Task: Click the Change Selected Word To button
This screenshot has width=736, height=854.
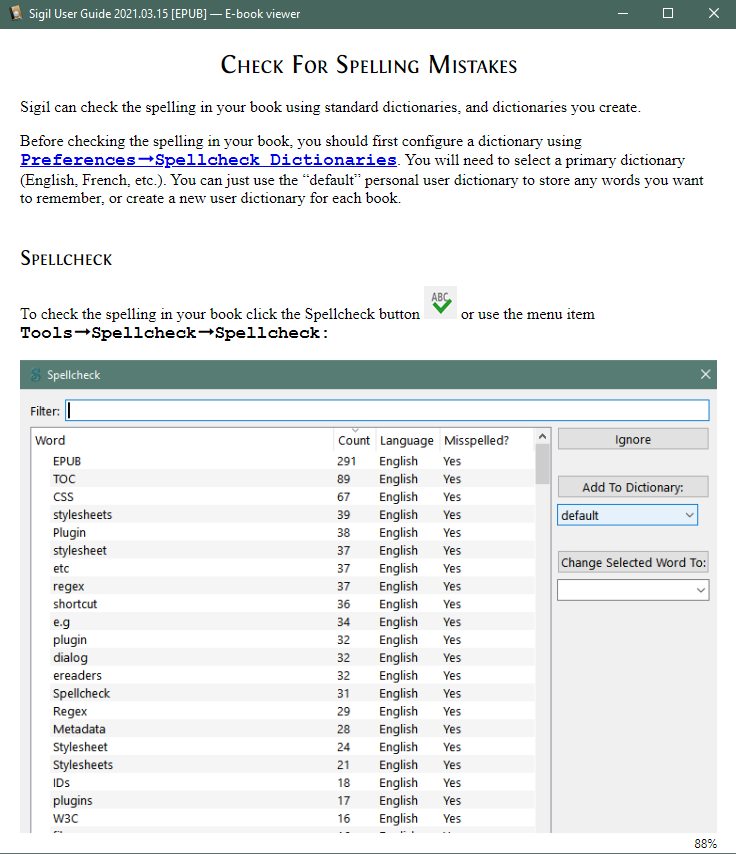Action: (633, 562)
